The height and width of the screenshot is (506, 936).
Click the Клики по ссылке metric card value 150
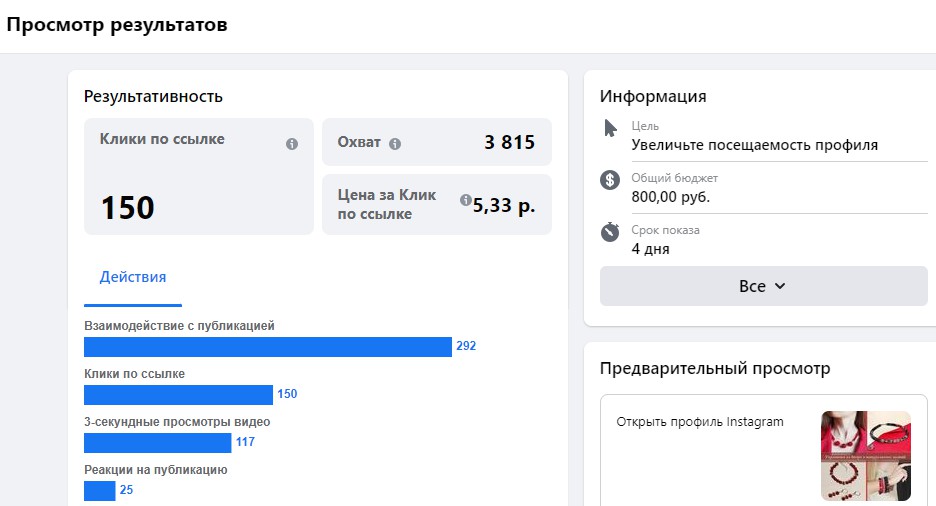pyautogui.click(x=128, y=209)
